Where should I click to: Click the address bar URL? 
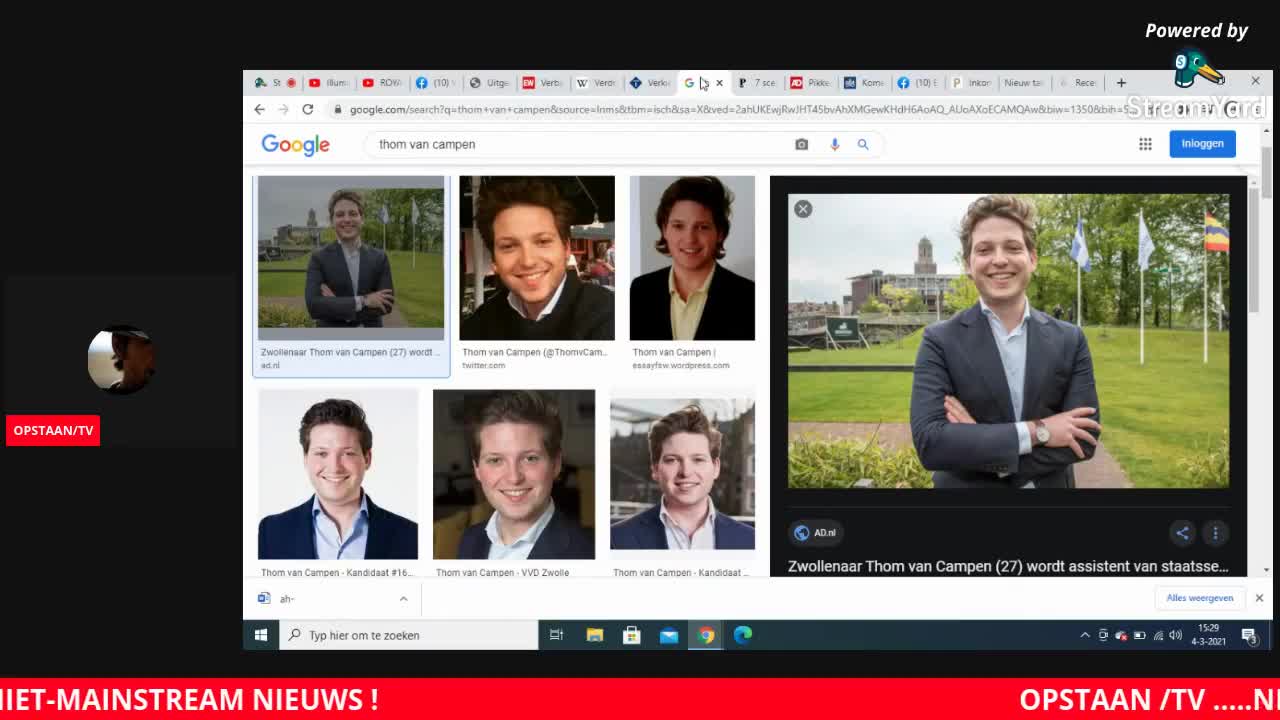click(740, 109)
